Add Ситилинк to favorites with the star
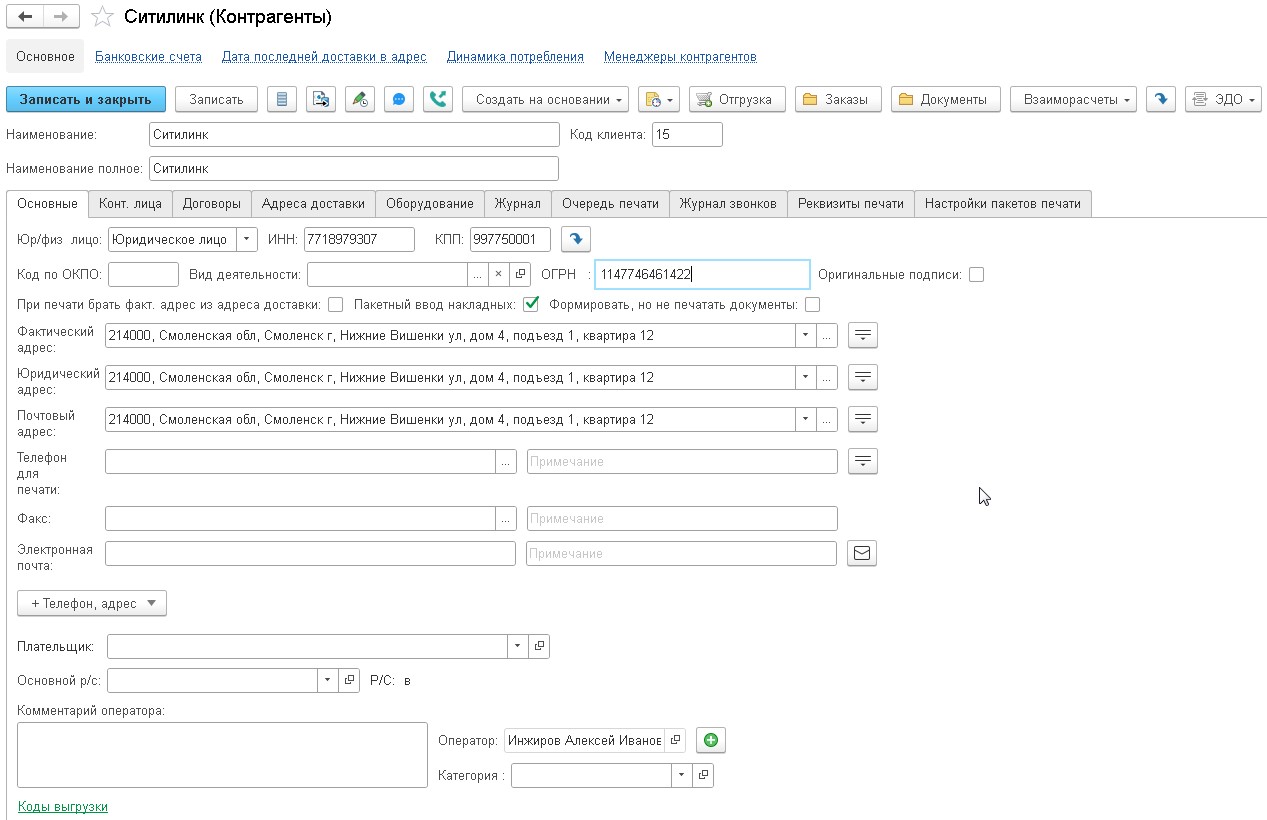 pyautogui.click(x=102, y=17)
